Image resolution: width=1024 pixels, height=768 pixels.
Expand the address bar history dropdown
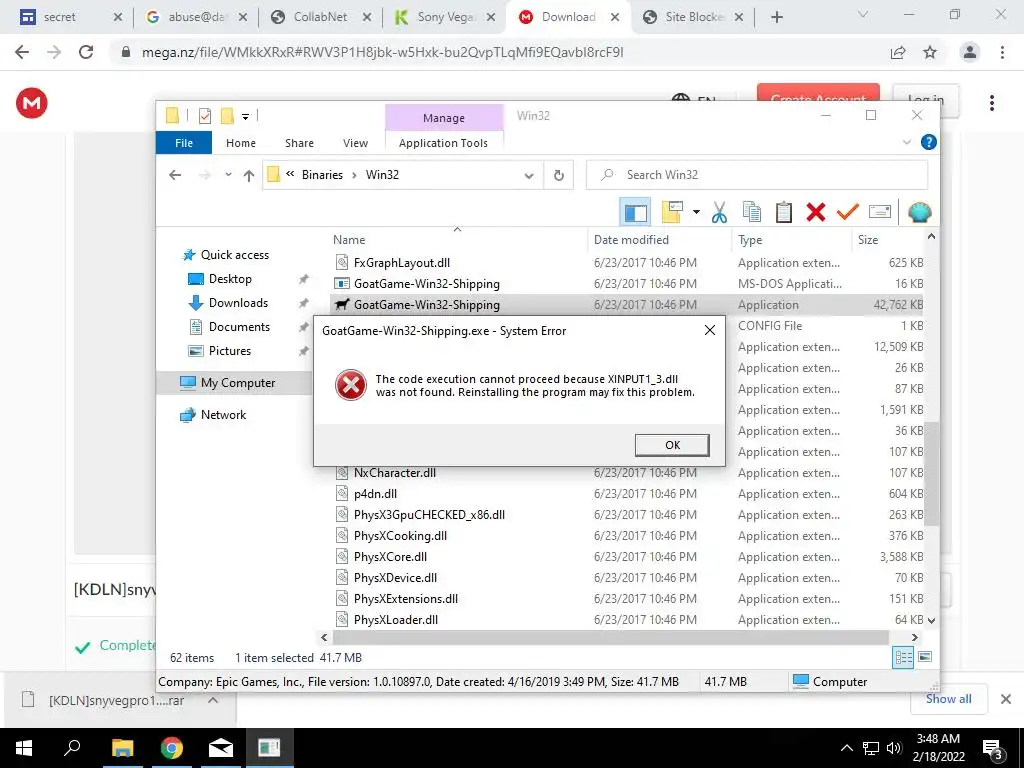(529, 176)
